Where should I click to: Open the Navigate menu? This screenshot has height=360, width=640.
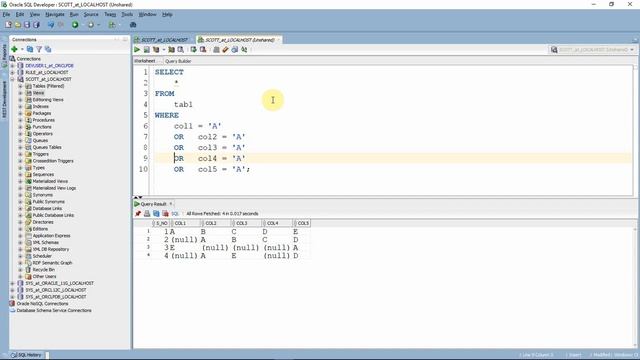coord(55,14)
